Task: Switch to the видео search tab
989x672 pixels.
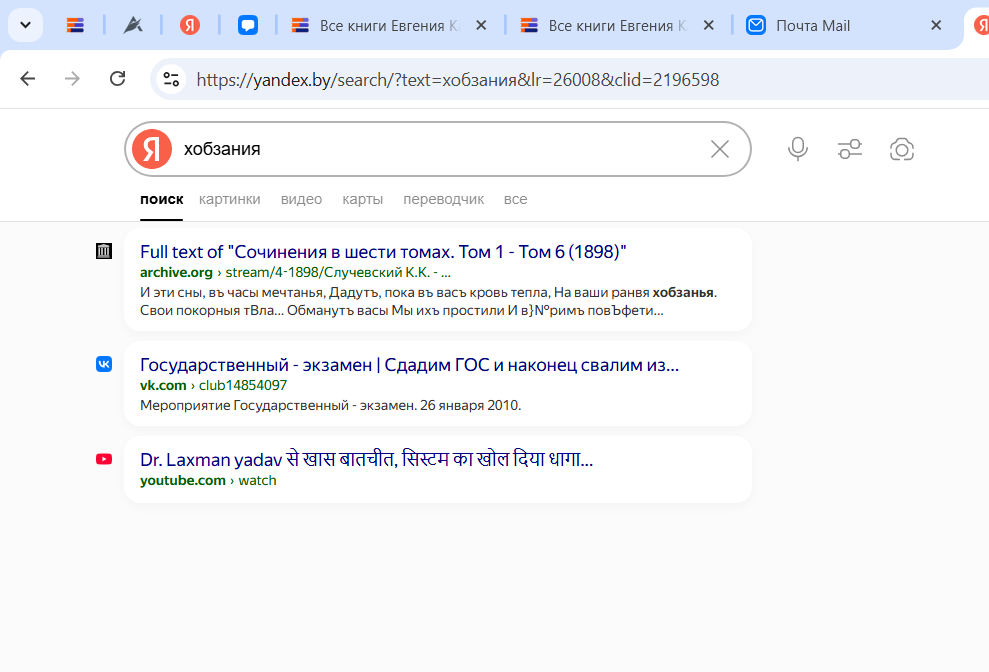Action: pyautogui.click(x=301, y=199)
